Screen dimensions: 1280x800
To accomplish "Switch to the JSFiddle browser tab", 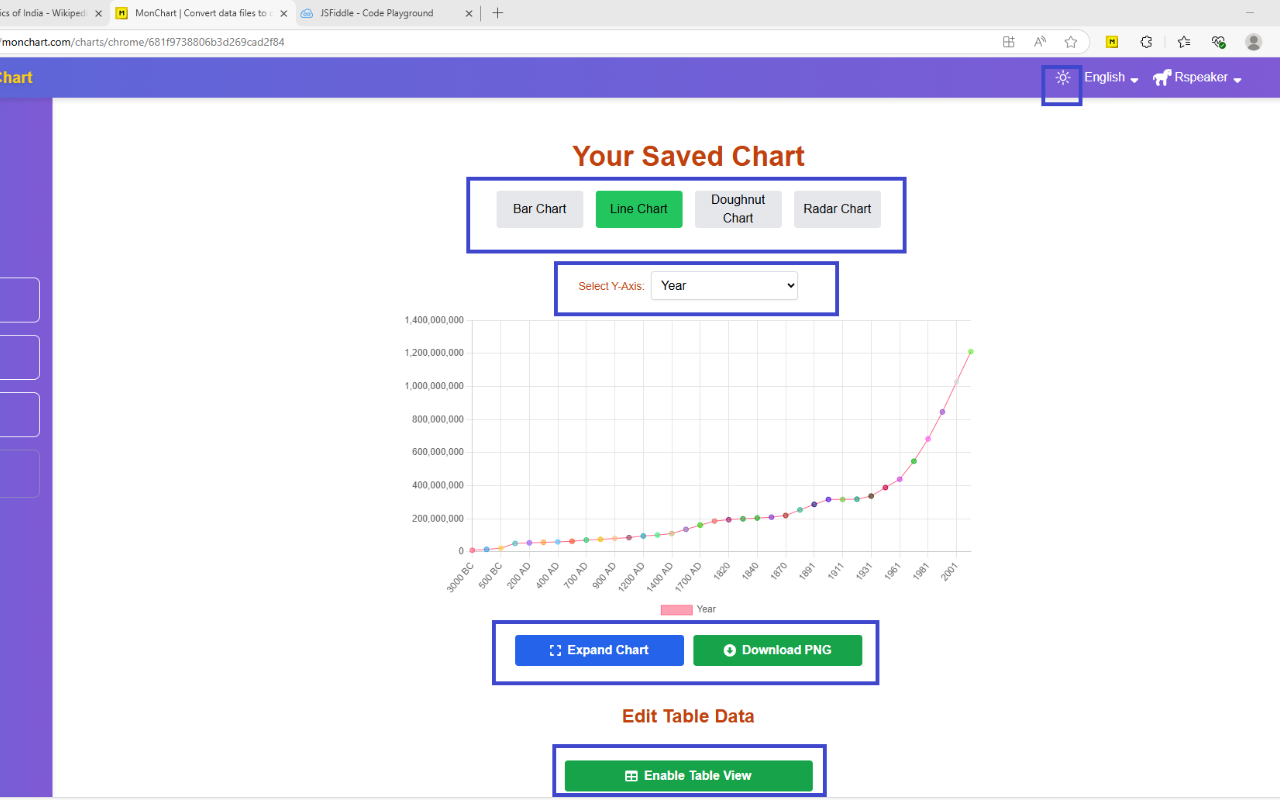I will click(380, 13).
